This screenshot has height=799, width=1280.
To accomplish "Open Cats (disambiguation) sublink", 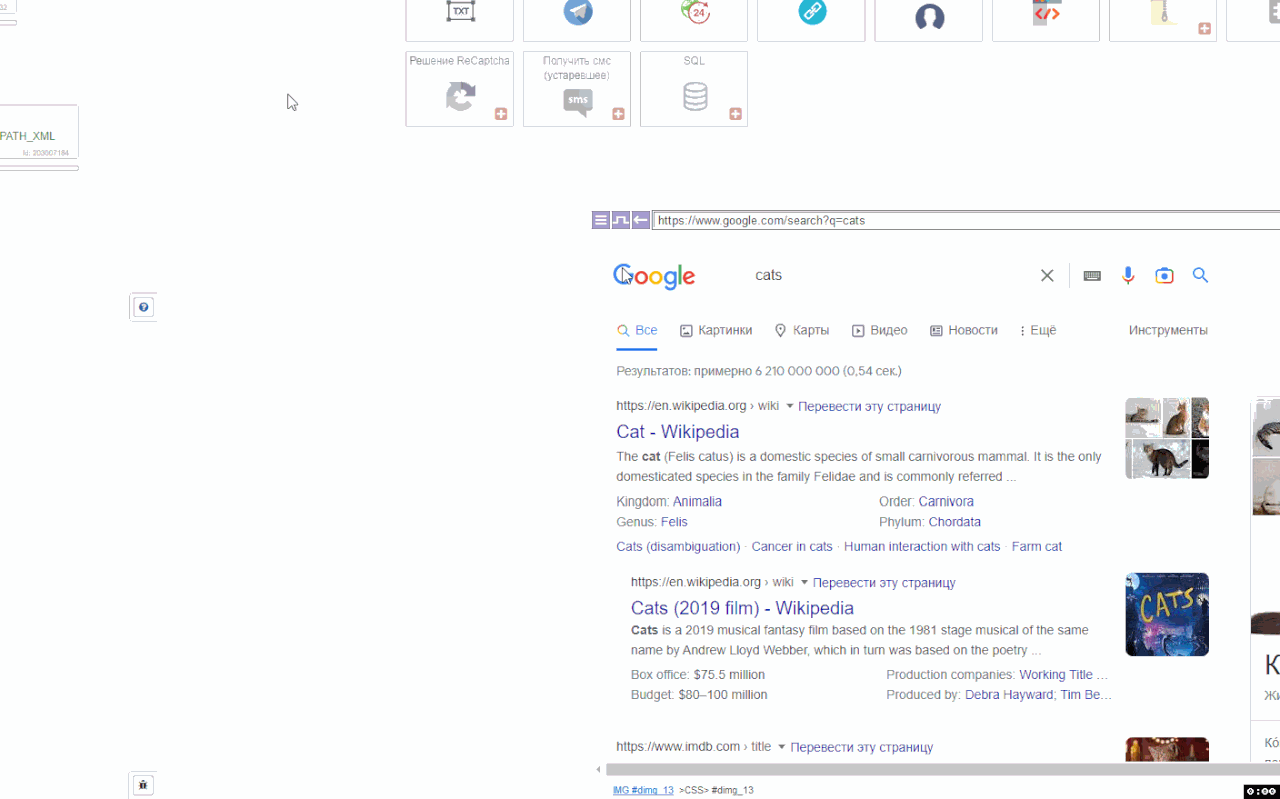I will click(678, 547).
